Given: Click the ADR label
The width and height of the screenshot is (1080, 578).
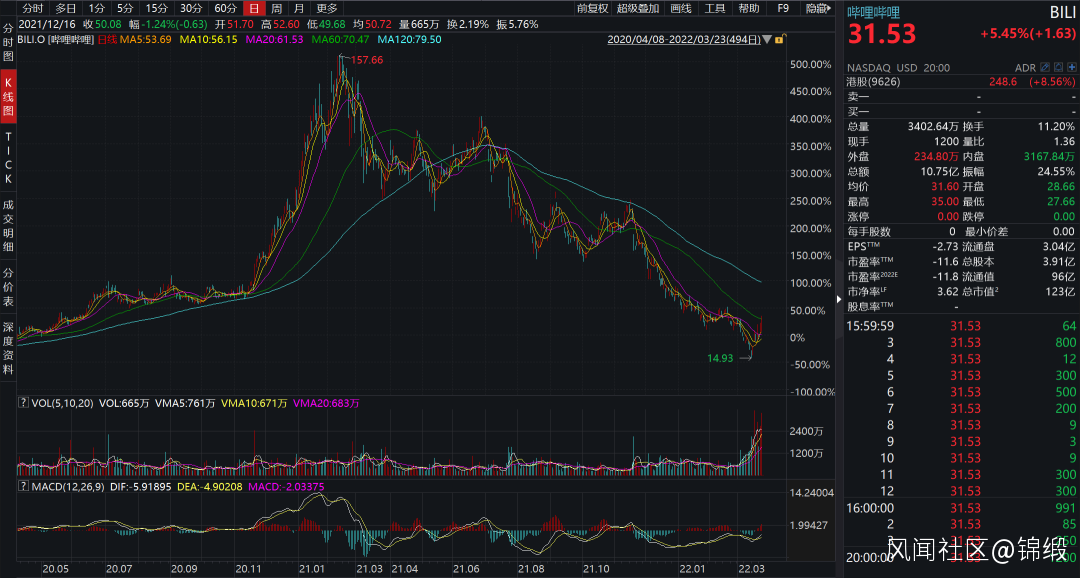Looking at the screenshot, I should [x=1025, y=68].
